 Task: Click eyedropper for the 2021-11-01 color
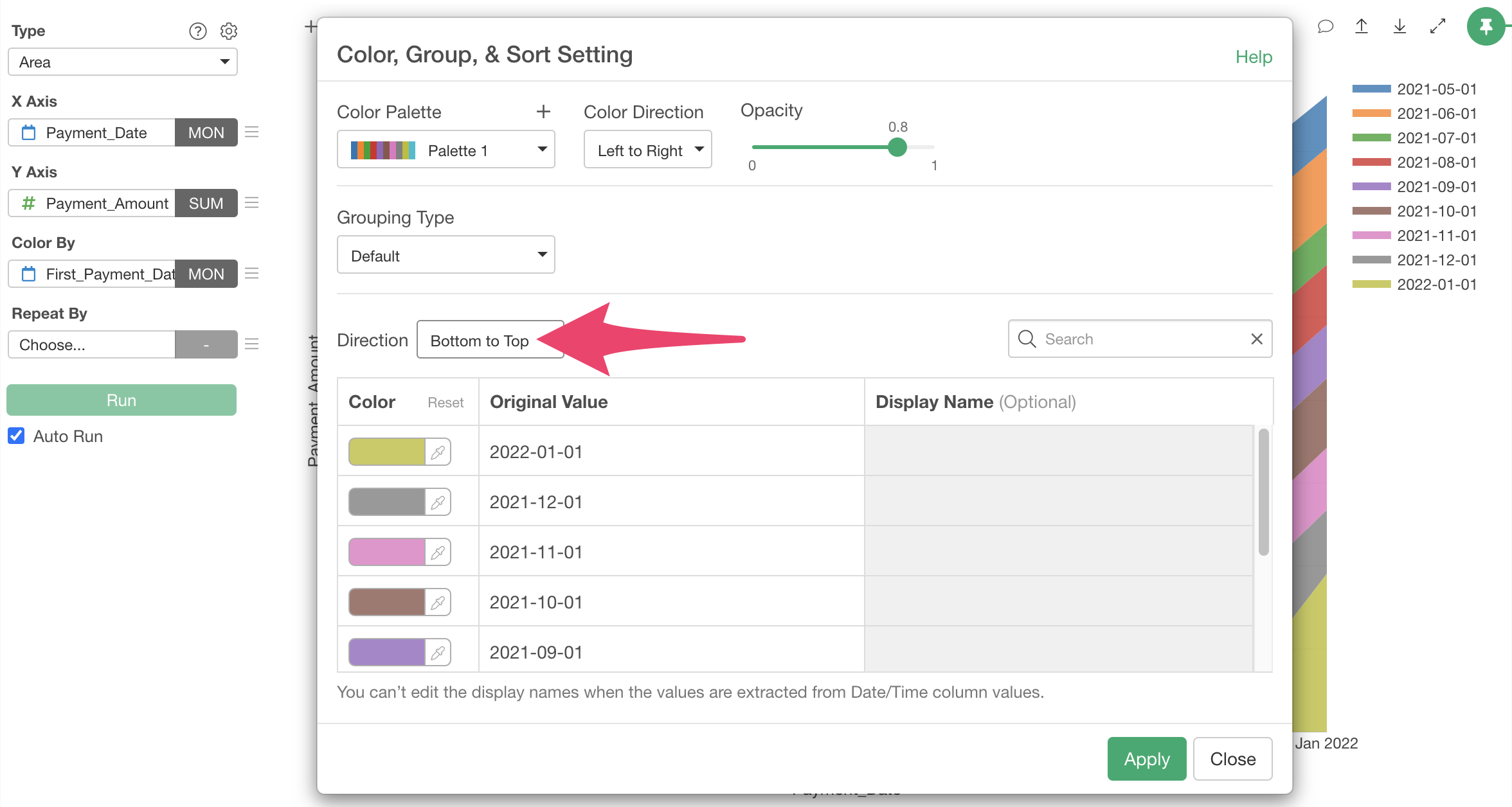pyautogui.click(x=438, y=553)
